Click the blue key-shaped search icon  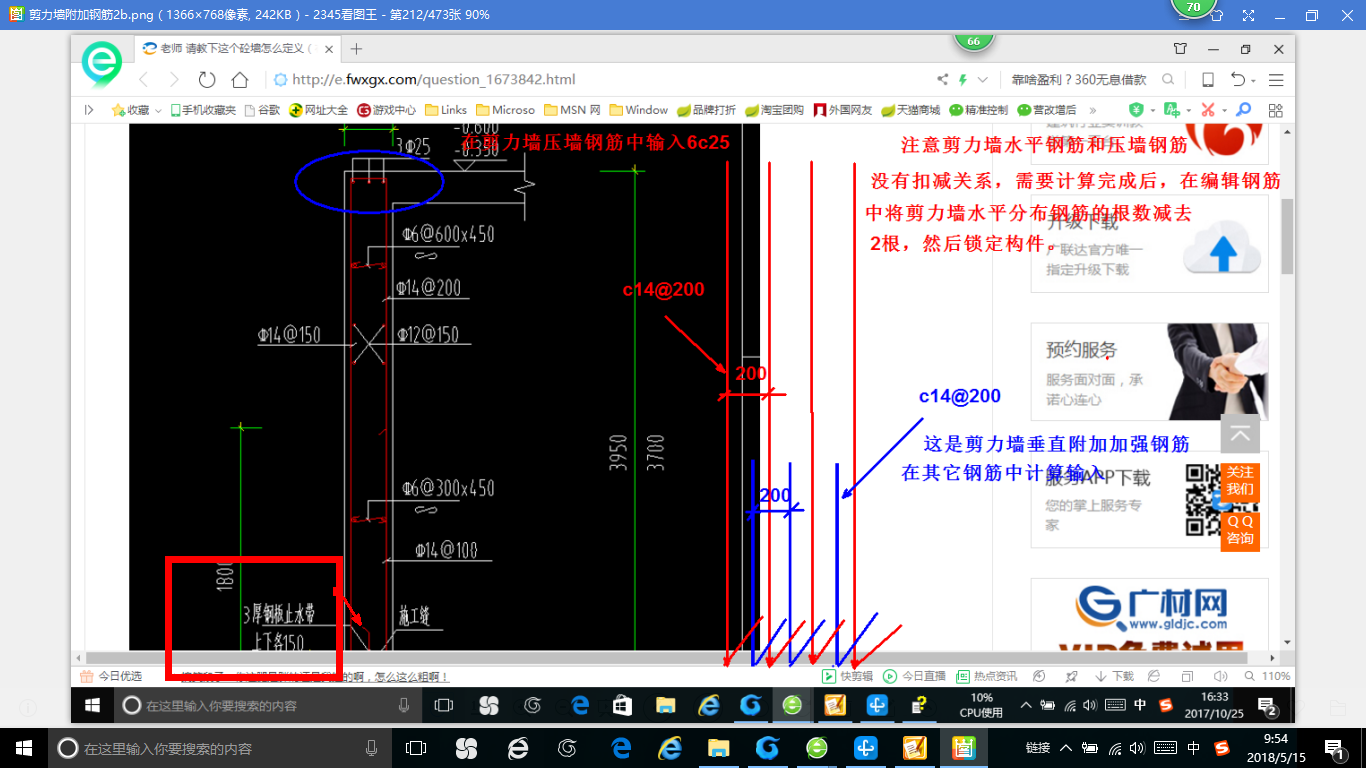pyautogui.click(x=1244, y=110)
